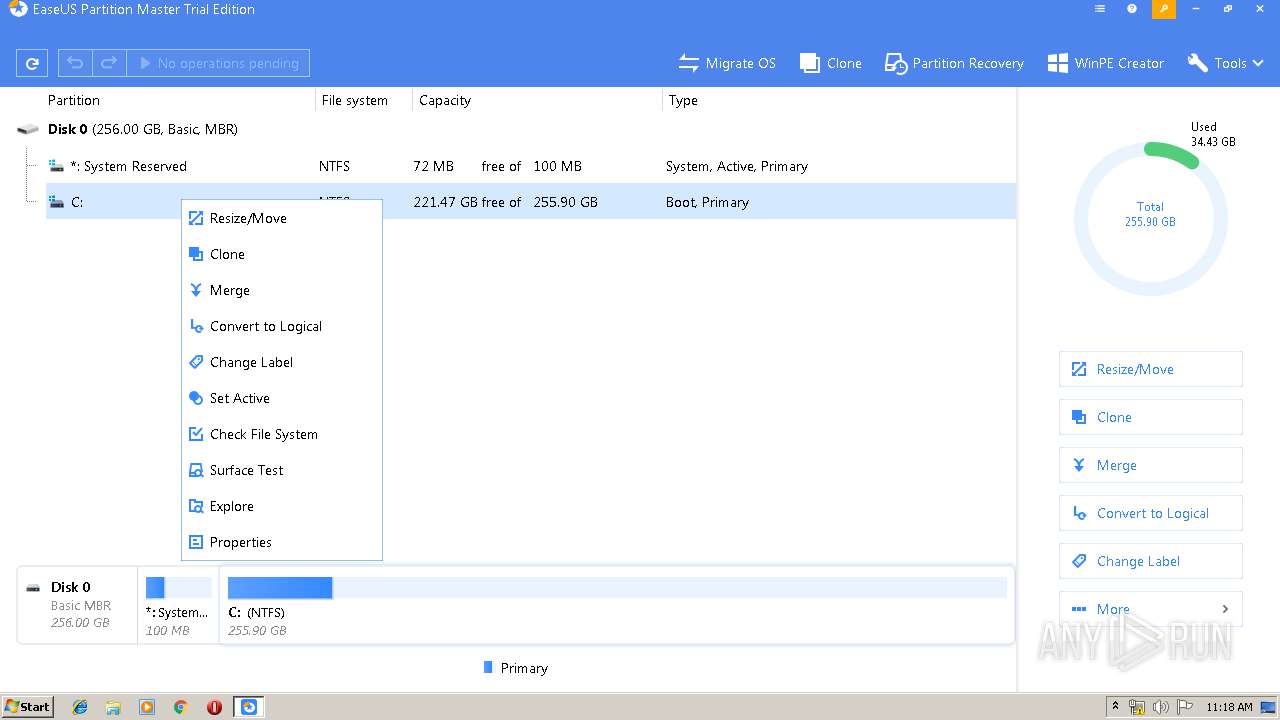This screenshot has width=1280, height=720.
Task: Click the undo arrow button
Action: coord(75,63)
